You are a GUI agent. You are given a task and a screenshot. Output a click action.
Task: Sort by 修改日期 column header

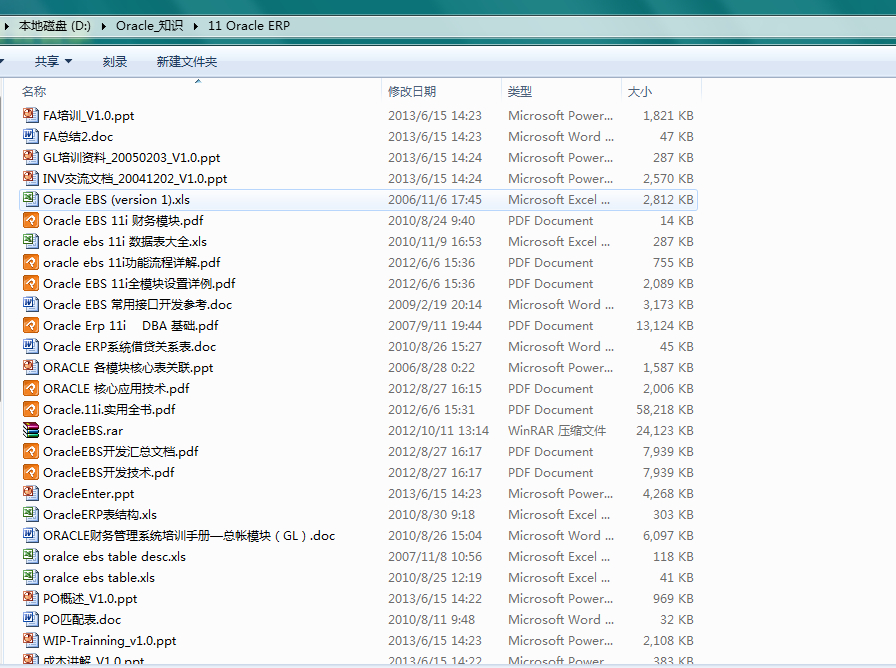click(412, 91)
